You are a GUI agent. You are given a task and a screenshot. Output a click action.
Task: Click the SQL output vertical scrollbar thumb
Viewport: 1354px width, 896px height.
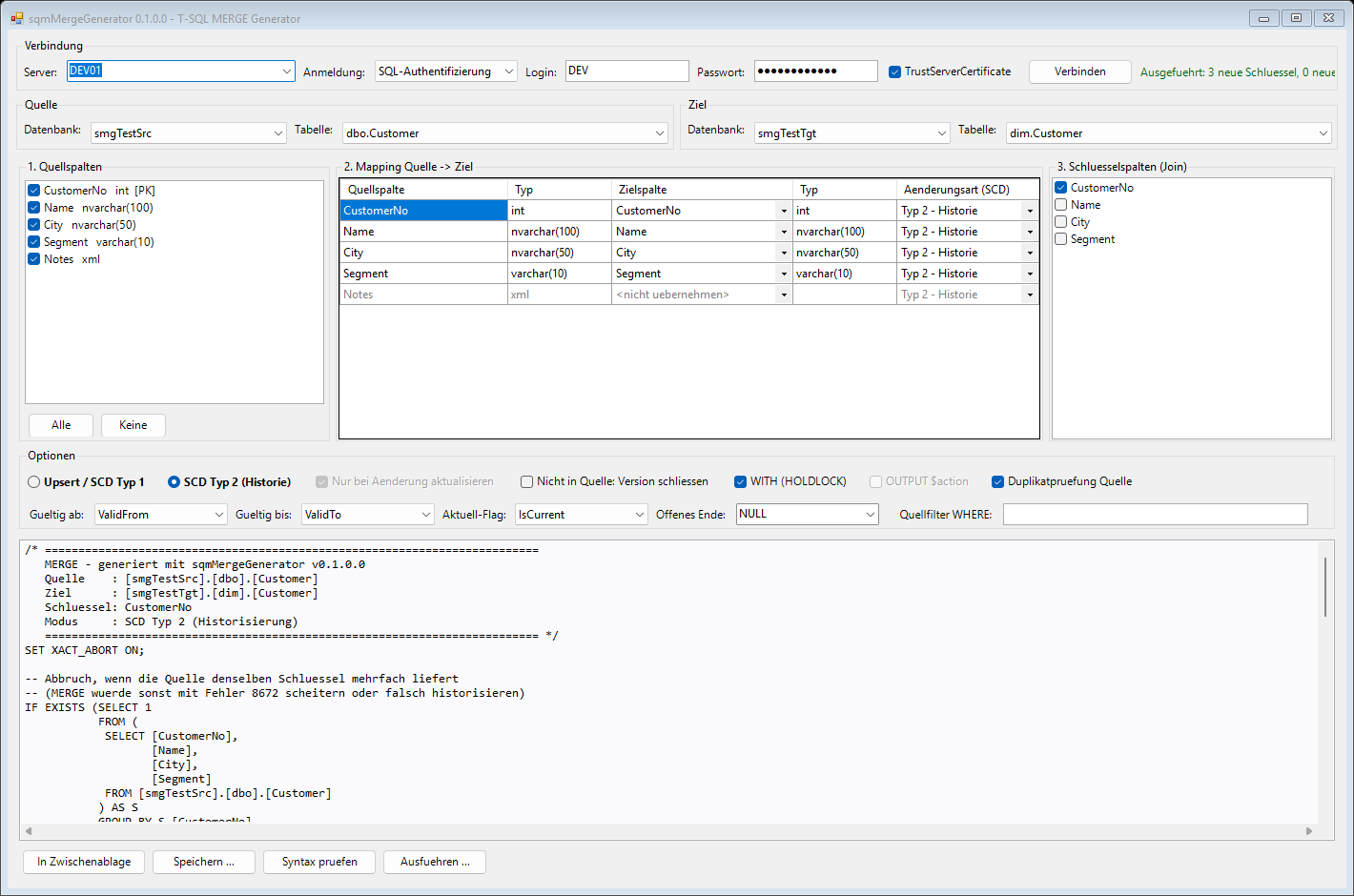click(x=1325, y=587)
